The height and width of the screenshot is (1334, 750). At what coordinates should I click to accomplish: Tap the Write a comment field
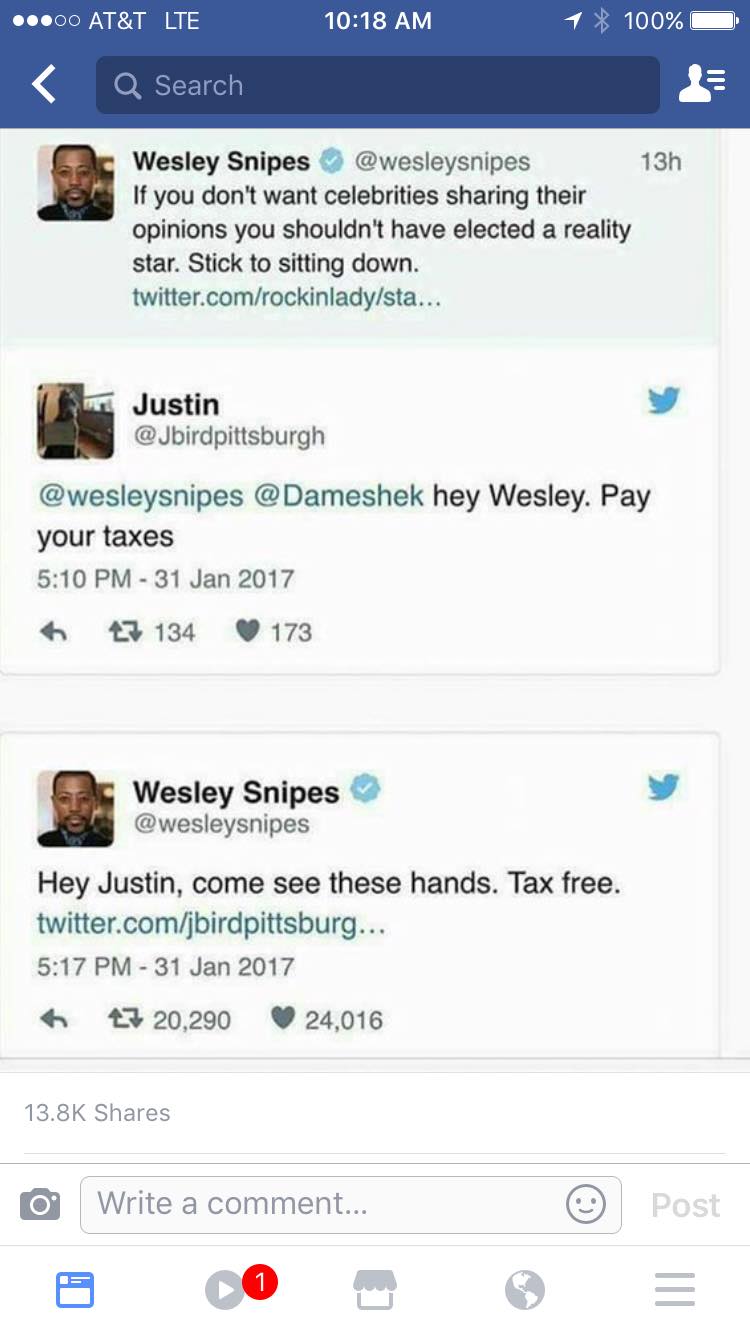coord(351,1204)
